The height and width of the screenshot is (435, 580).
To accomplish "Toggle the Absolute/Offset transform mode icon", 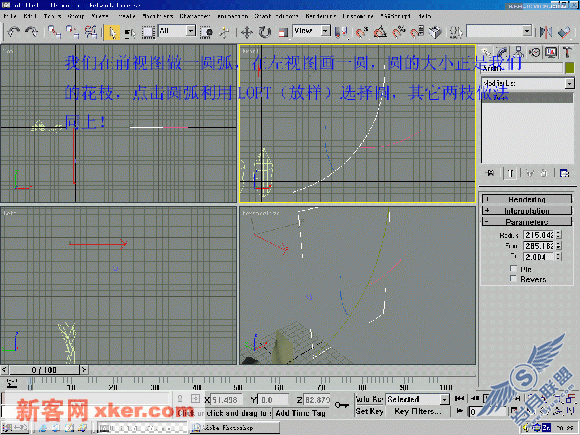I will point(195,399).
